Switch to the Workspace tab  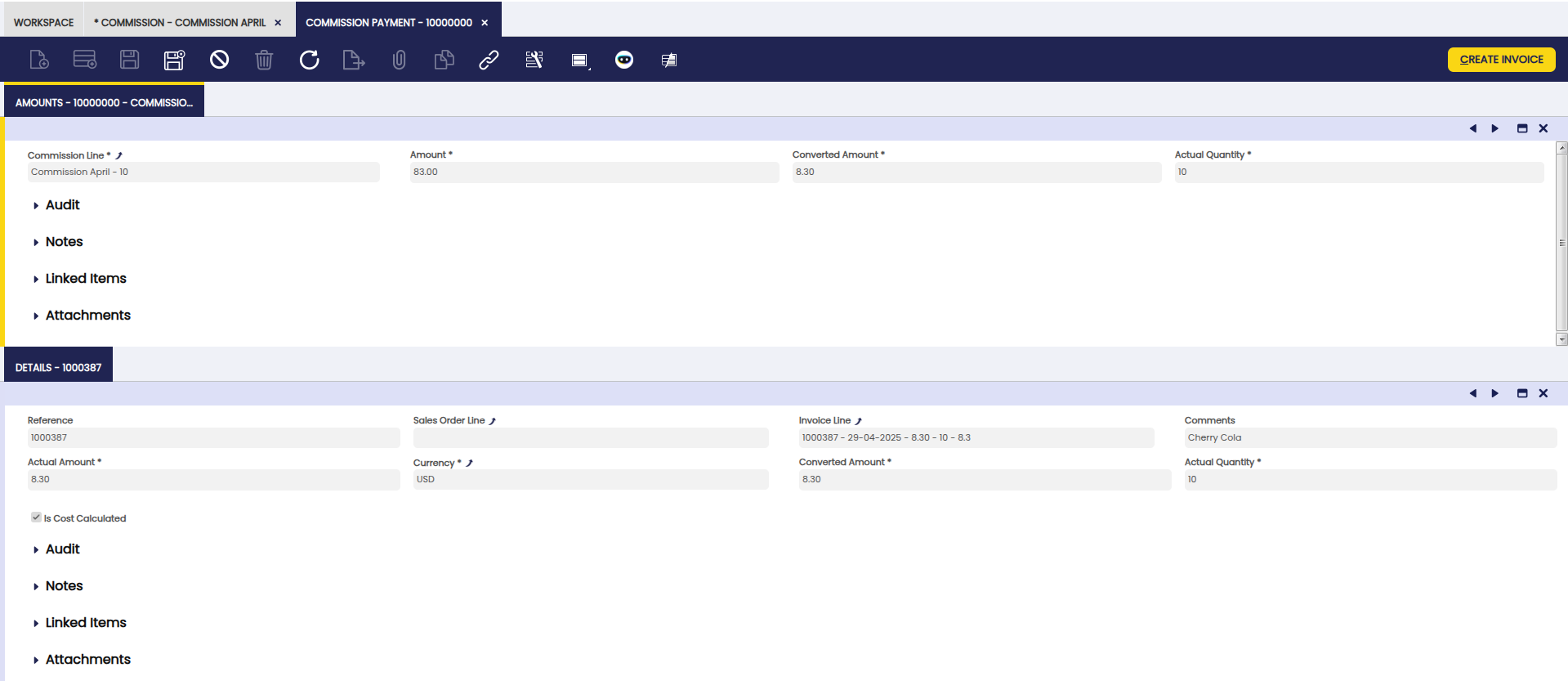coord(43,22)
